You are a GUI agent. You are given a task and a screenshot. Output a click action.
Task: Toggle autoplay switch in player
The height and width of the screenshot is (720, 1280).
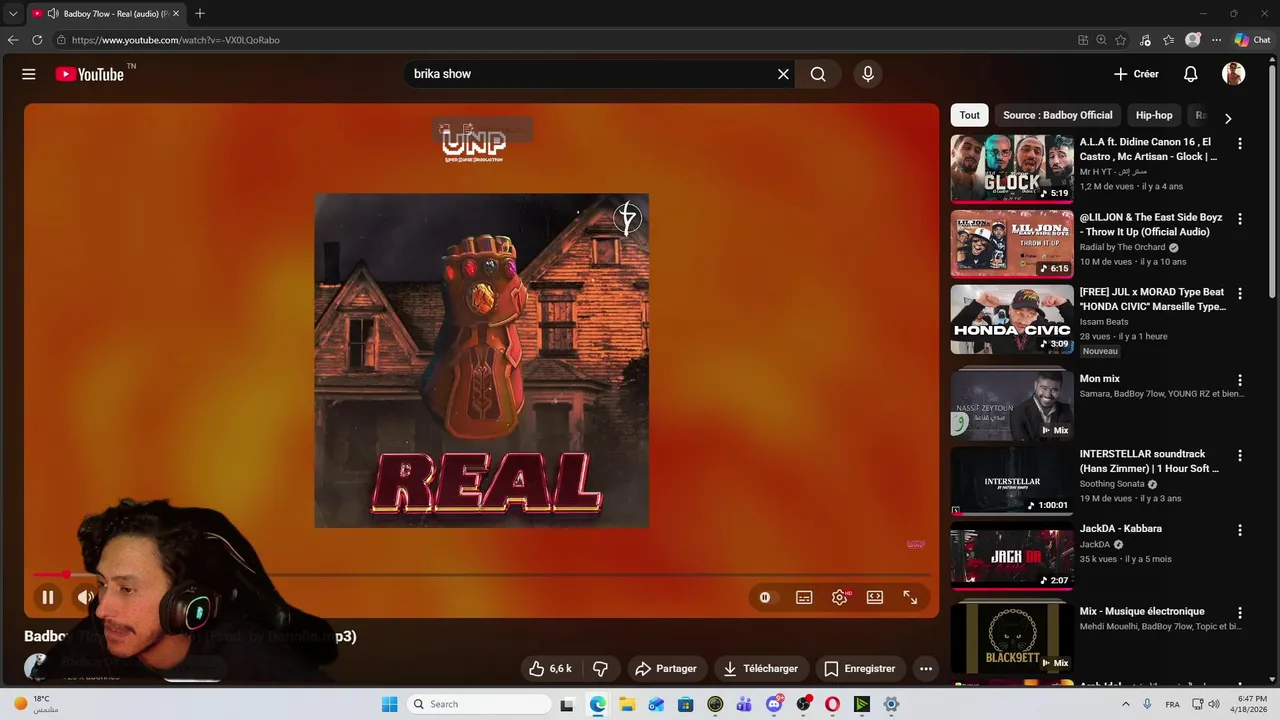(x=765, y=597)
